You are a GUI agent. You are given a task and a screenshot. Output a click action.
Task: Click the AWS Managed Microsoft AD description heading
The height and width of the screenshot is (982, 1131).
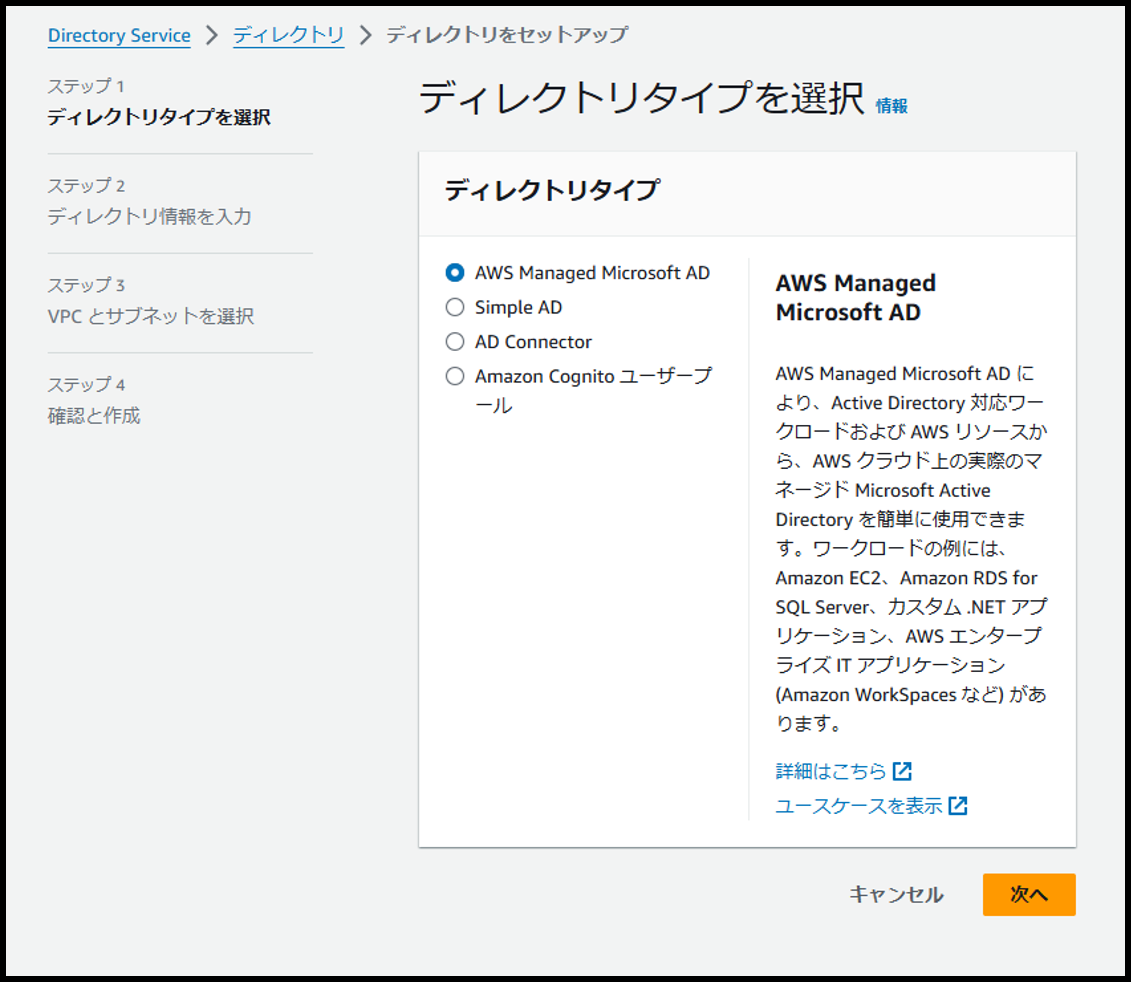tap(855, 297)
